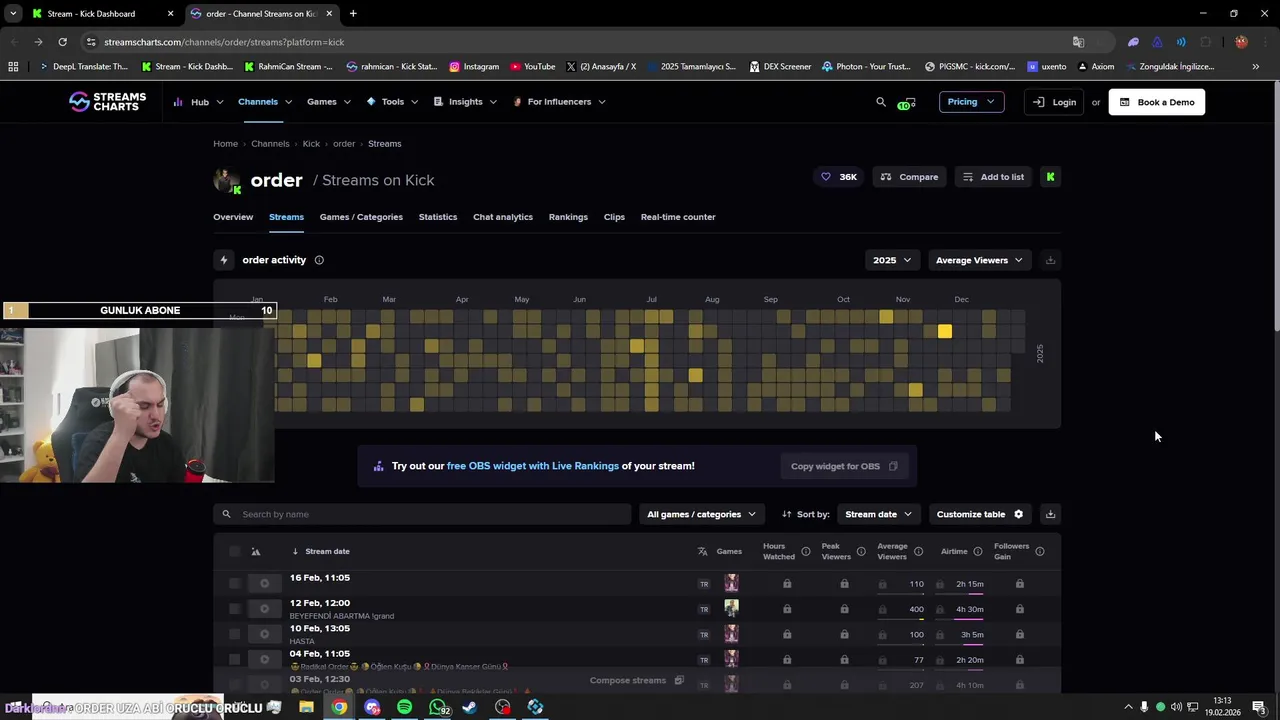Open Steam from the taskbar

pos(470,707)
